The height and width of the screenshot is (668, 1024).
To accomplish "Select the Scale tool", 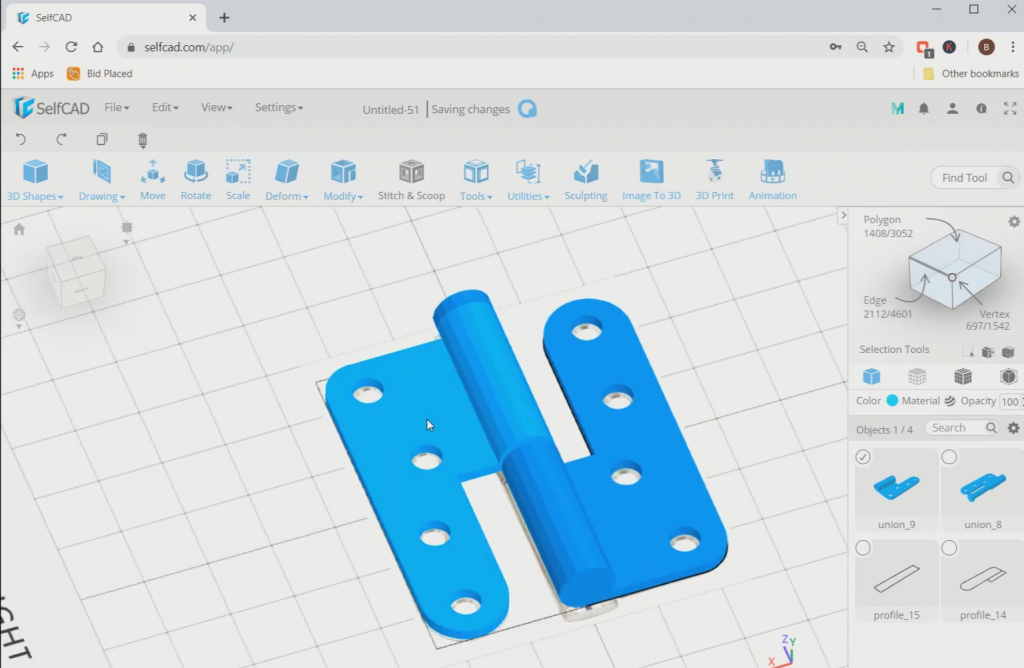I will [x=238, y=180].
